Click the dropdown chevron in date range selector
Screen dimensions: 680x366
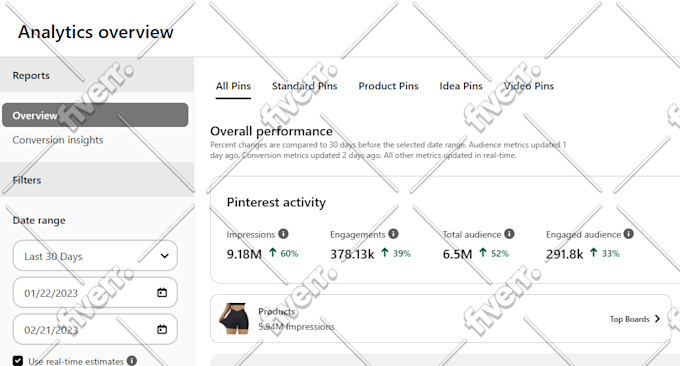click(x=164, y=256)
